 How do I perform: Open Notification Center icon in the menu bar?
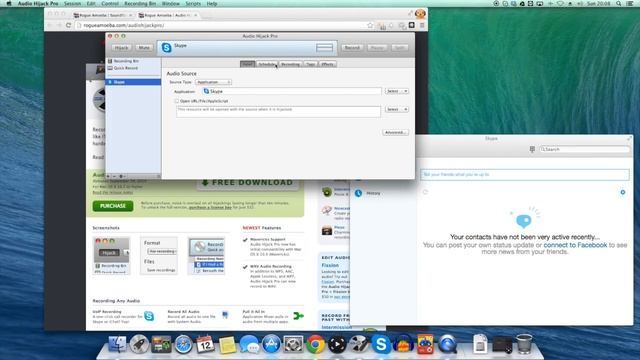click(x=631, y=3)
